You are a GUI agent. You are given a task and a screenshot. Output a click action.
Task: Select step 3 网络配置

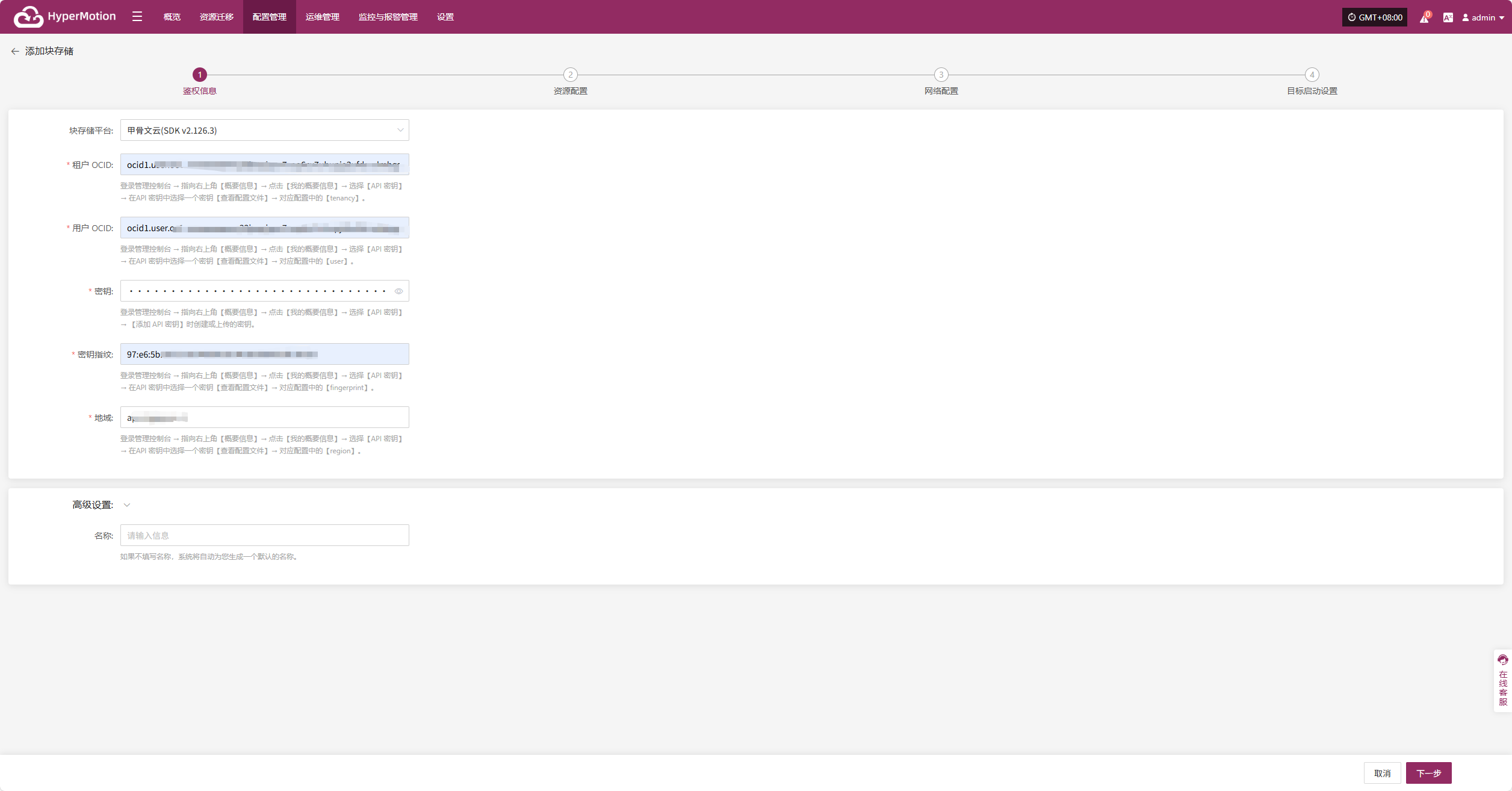point(941,82)
